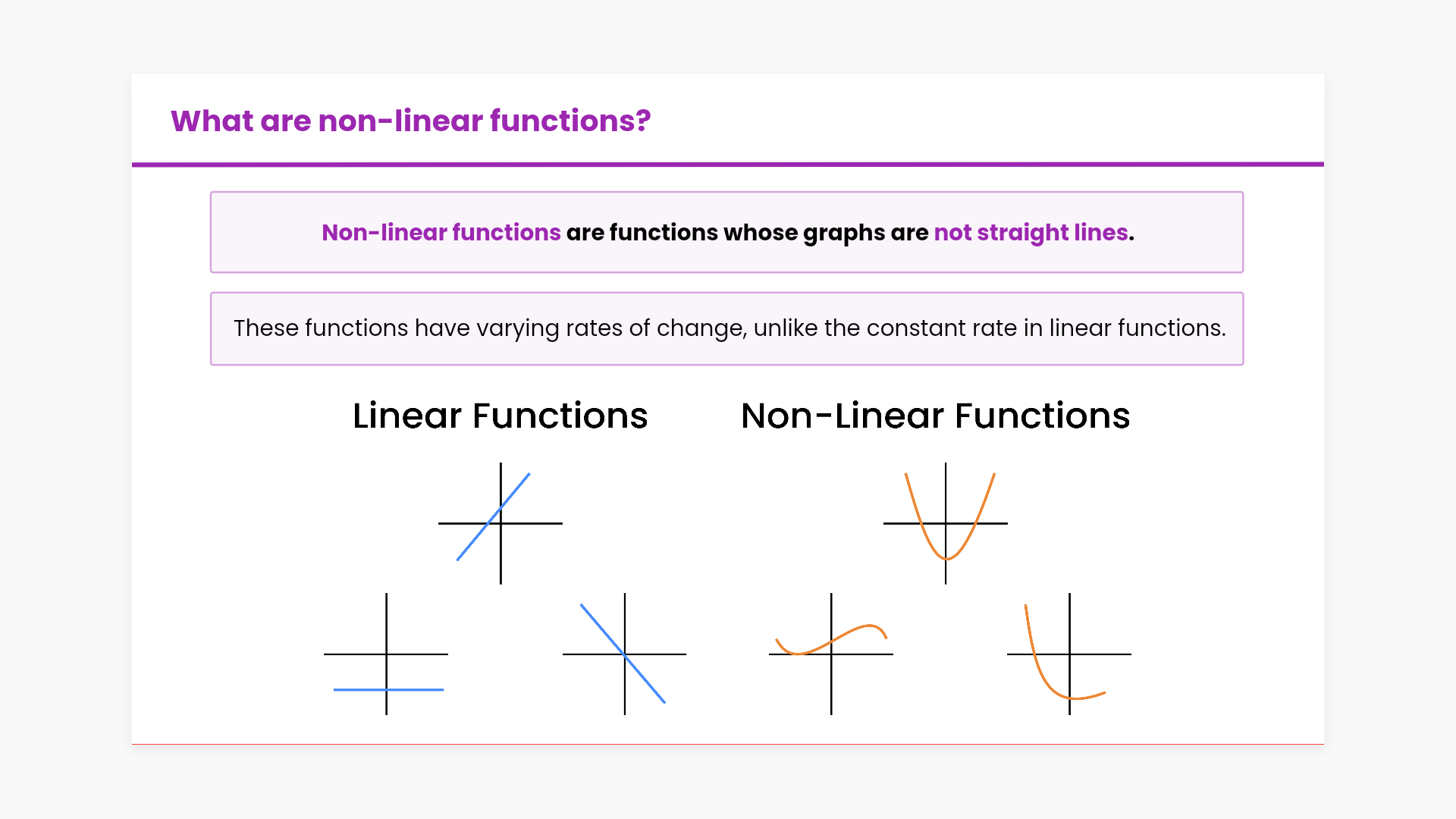Click the purple divider line under the title
The width and height of the screenshot is (1456, 819).
pos(727,164)
